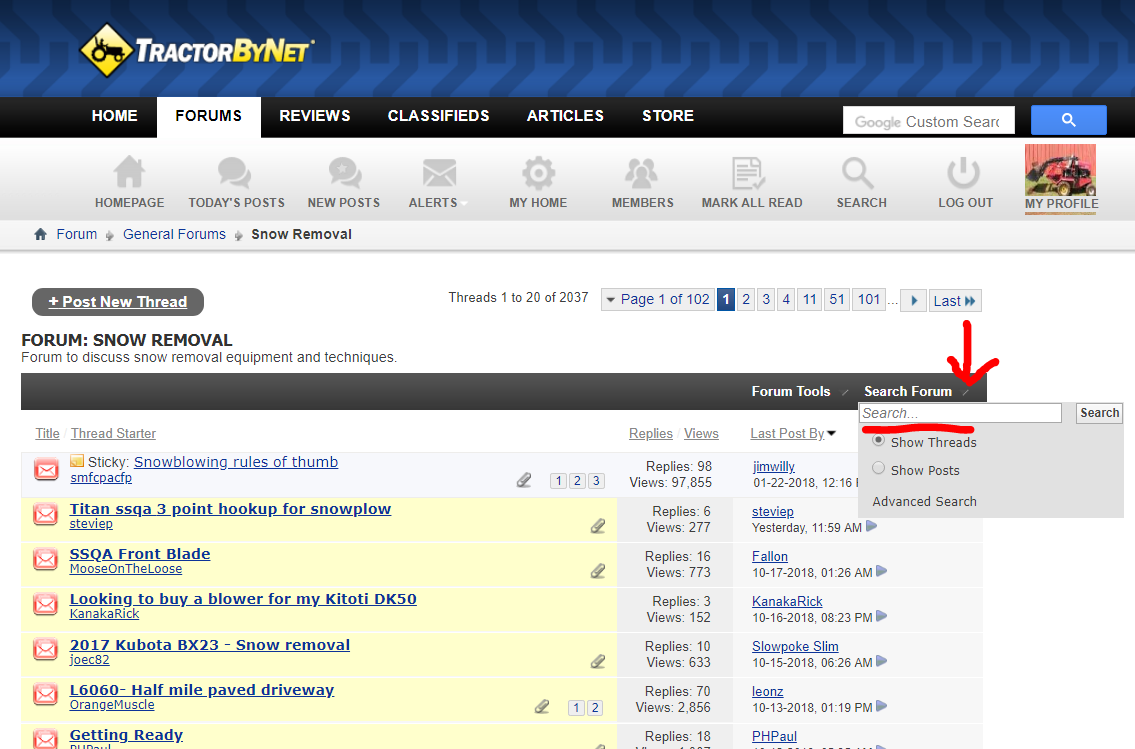Click Mark All Read document icon
The image size is (1135, 749).
750,173
